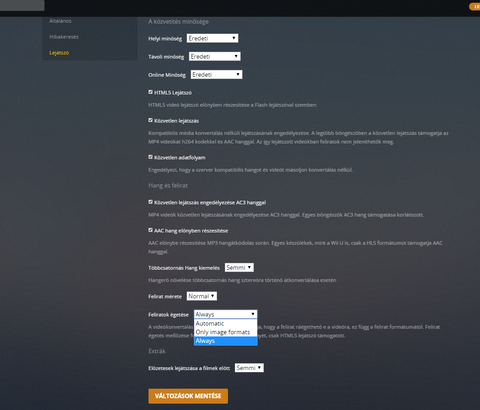The image size is (480, 410).
Task: Open the Online Minőség dropdown
Action: pos(216,74)
